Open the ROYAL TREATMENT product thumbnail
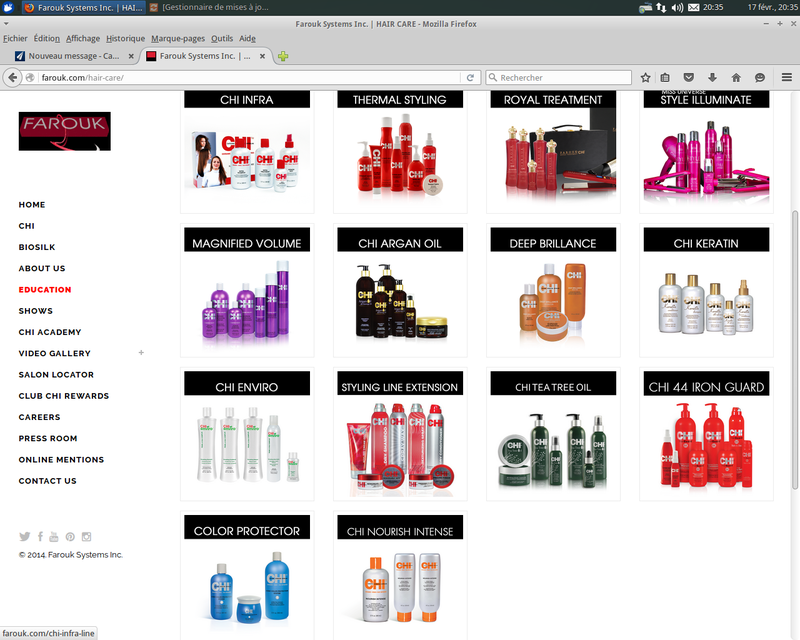The image size is (800, 640). pos(553,152)
